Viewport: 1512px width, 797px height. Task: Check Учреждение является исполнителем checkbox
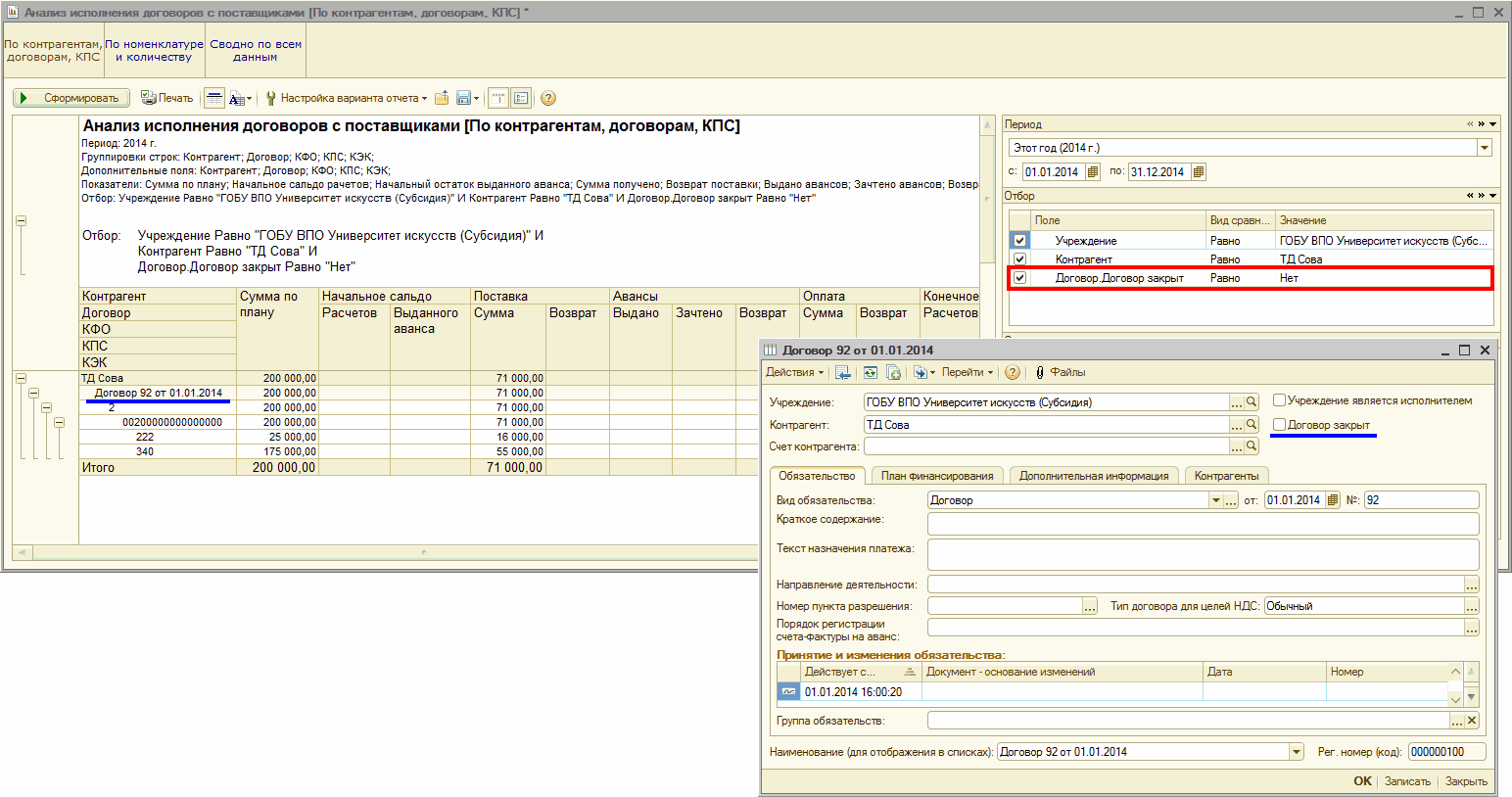1279,400
